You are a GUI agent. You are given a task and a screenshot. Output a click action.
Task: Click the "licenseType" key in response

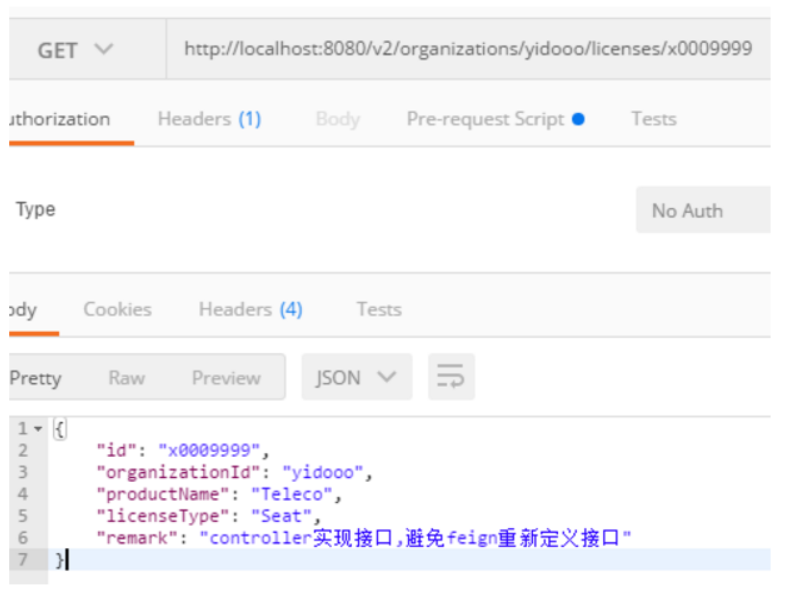click(162, 517)
